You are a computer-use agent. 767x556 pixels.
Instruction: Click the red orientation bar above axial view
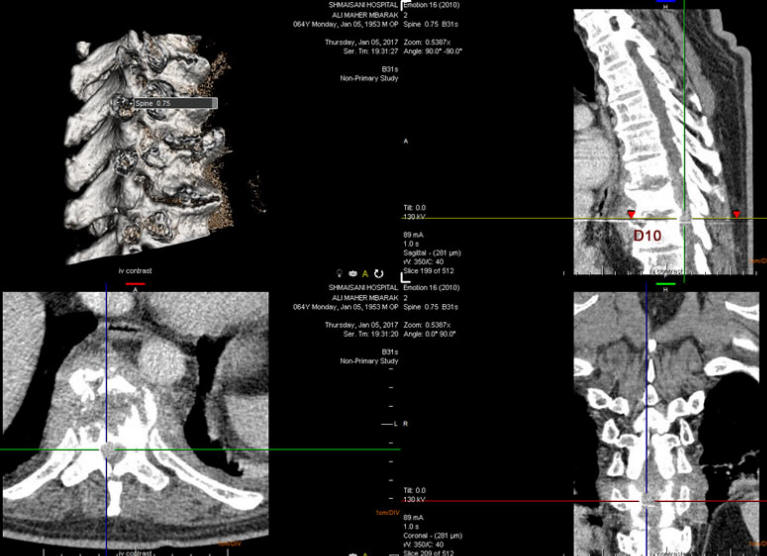point(135,283)
